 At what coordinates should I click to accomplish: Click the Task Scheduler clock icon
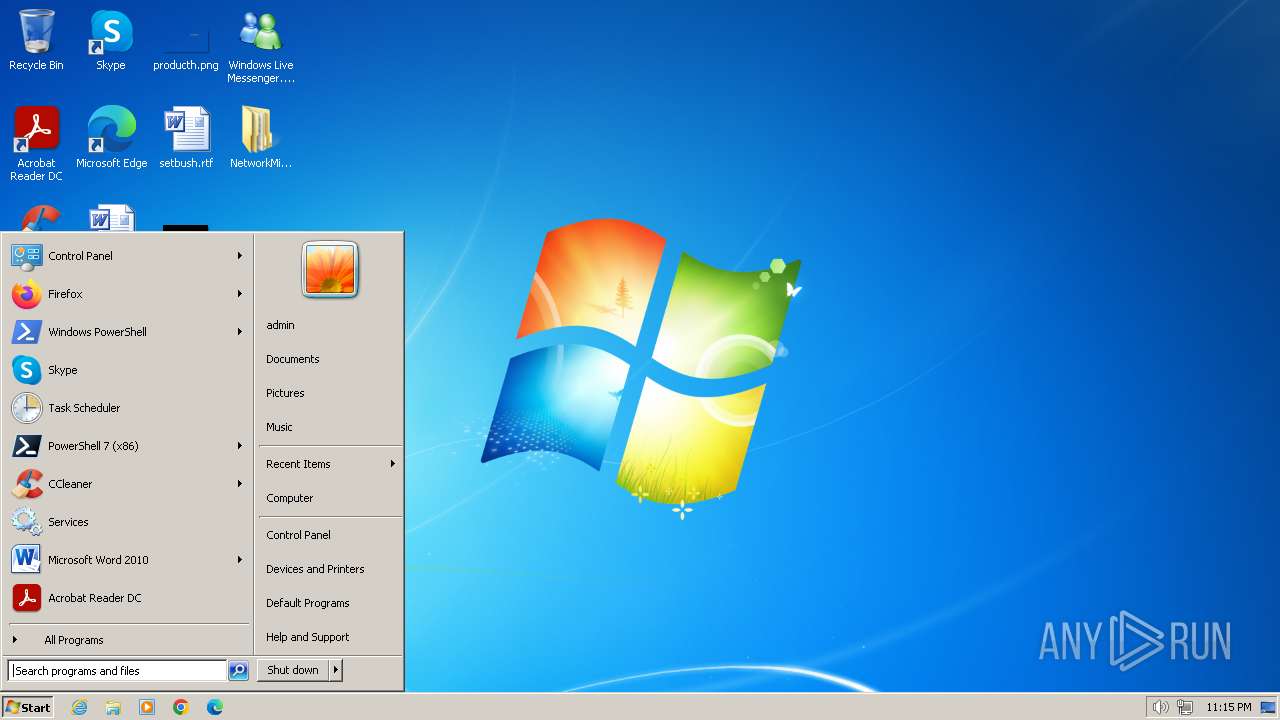coord(26,408)
